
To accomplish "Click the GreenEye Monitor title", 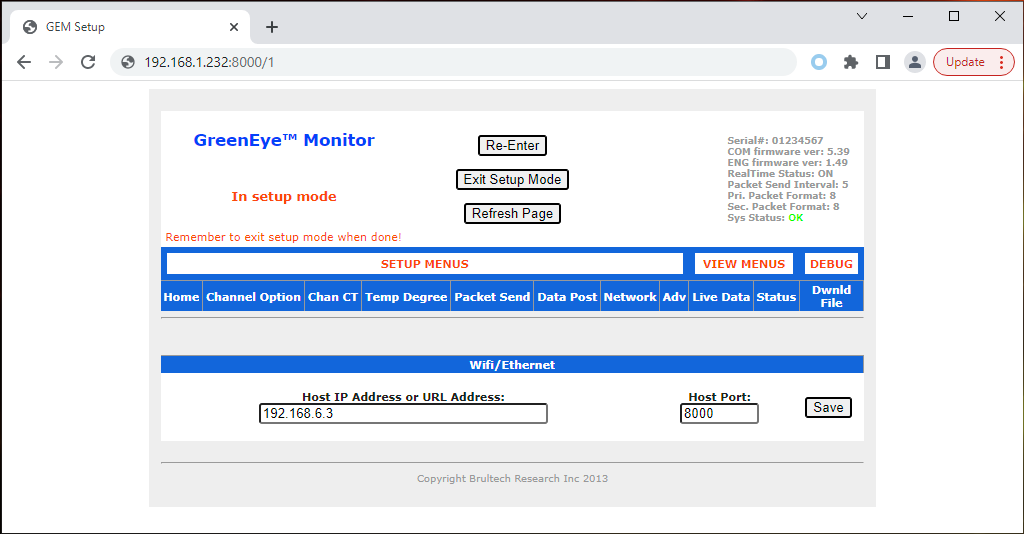I will [284, 140].
